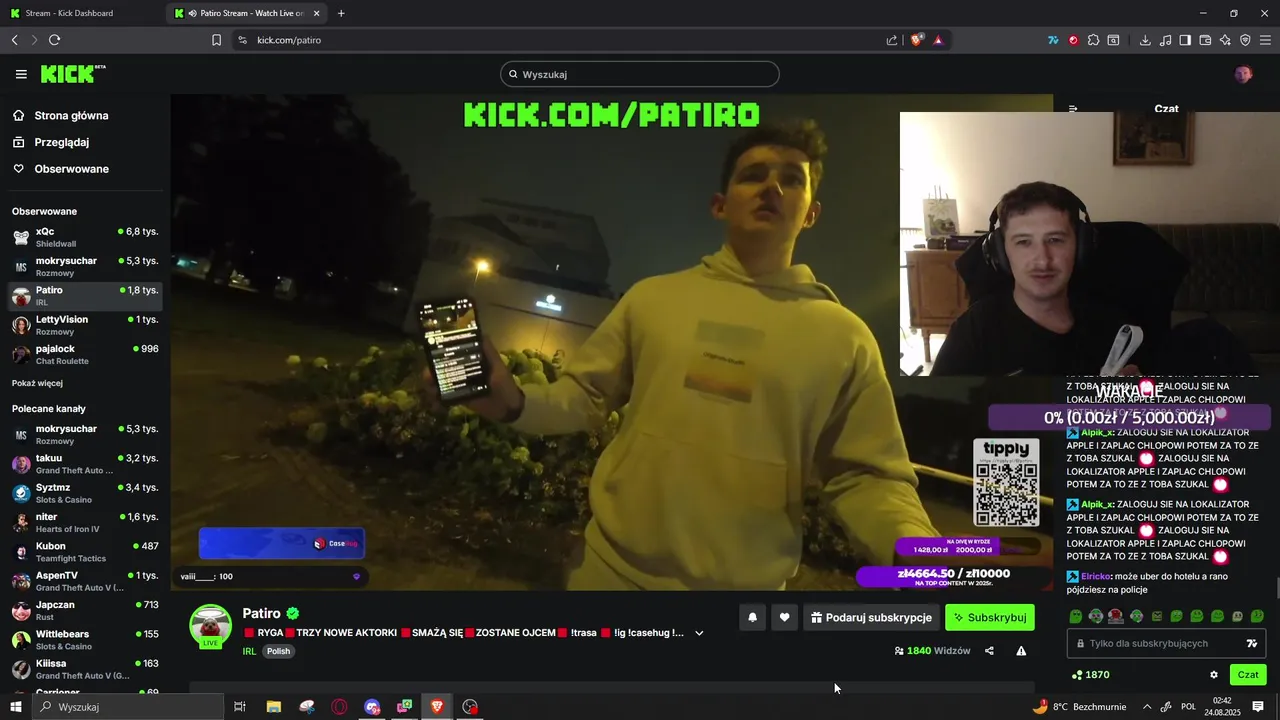Open Kiiissa recommended channel
This screenshot has height=720, width=1280.
(85, 669)
